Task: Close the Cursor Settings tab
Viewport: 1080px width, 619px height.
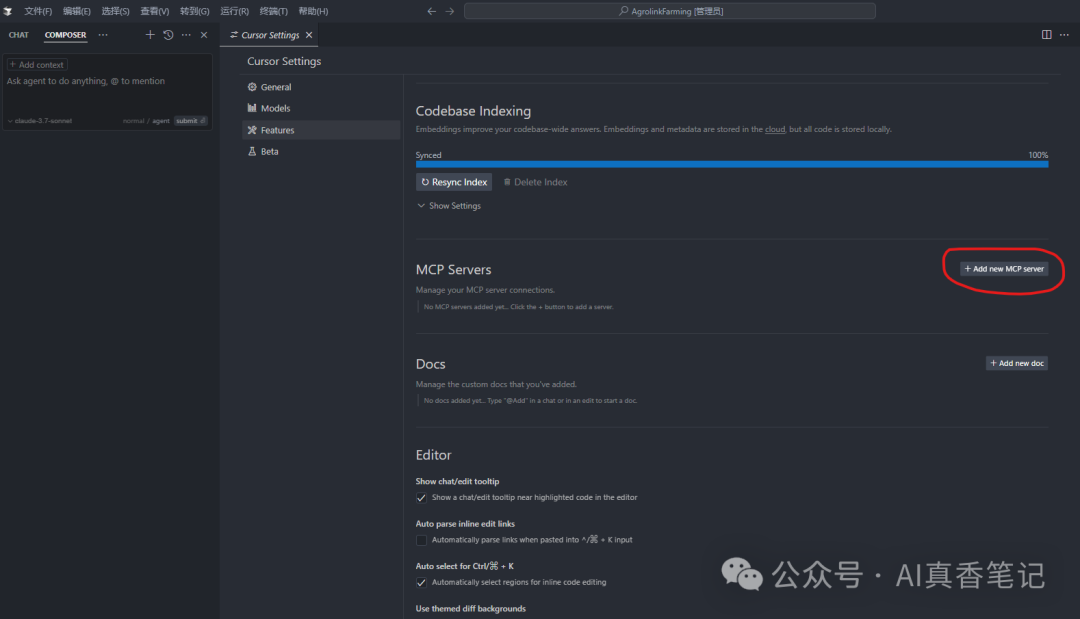Action: [309, 35]
